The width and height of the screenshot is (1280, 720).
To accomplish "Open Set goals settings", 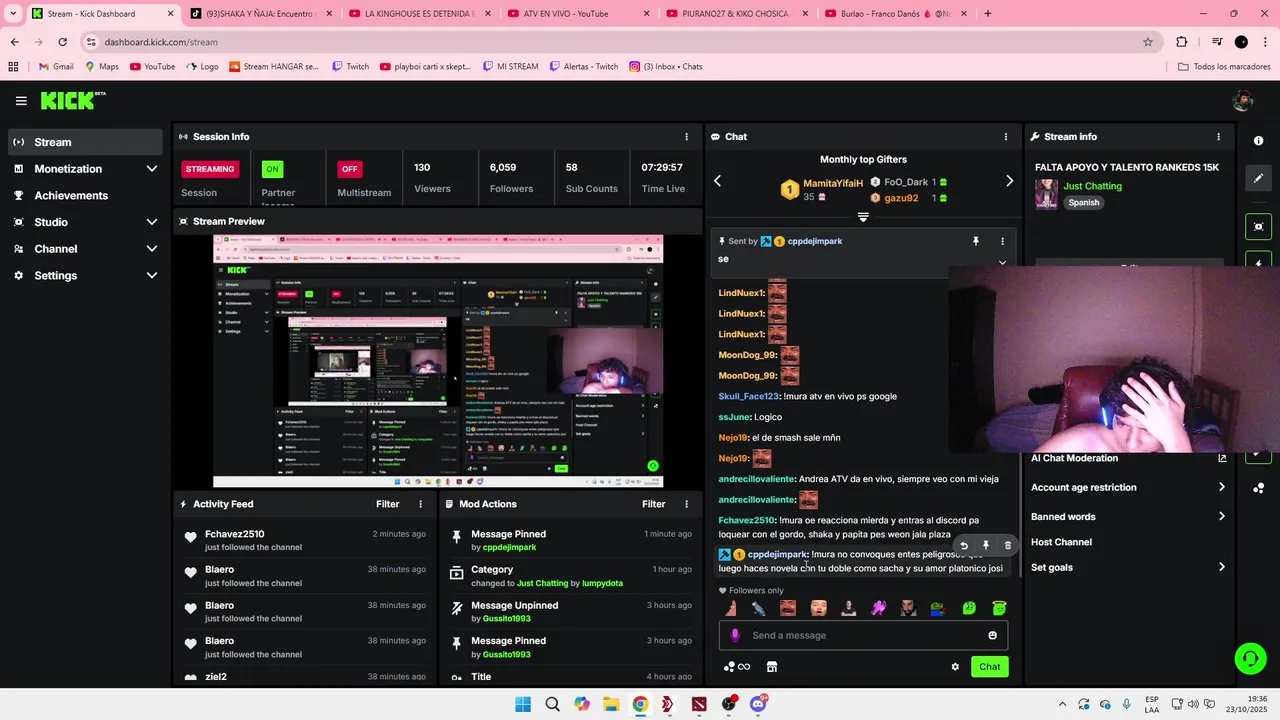I will pyautogui.click(x=1128, y=567).
